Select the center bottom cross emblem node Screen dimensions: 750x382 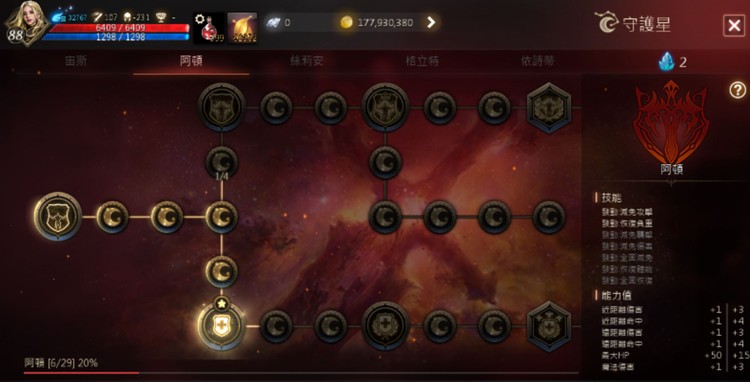[385, 326]
